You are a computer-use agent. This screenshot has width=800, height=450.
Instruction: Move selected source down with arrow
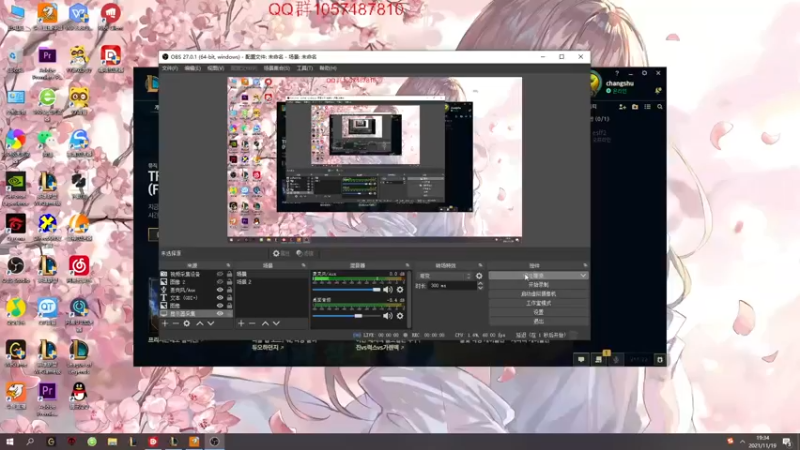coord(211,323)
